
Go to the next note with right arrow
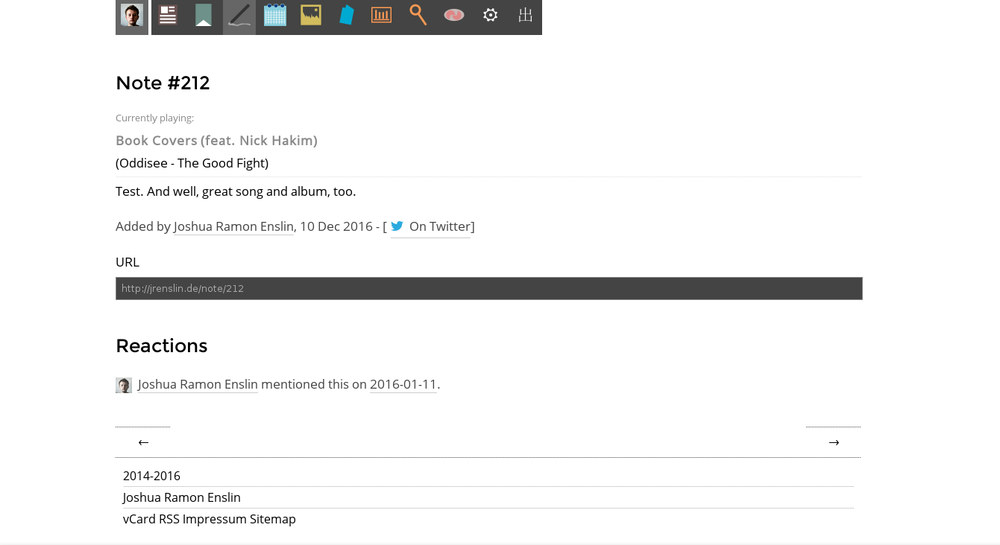coord(833,442)
